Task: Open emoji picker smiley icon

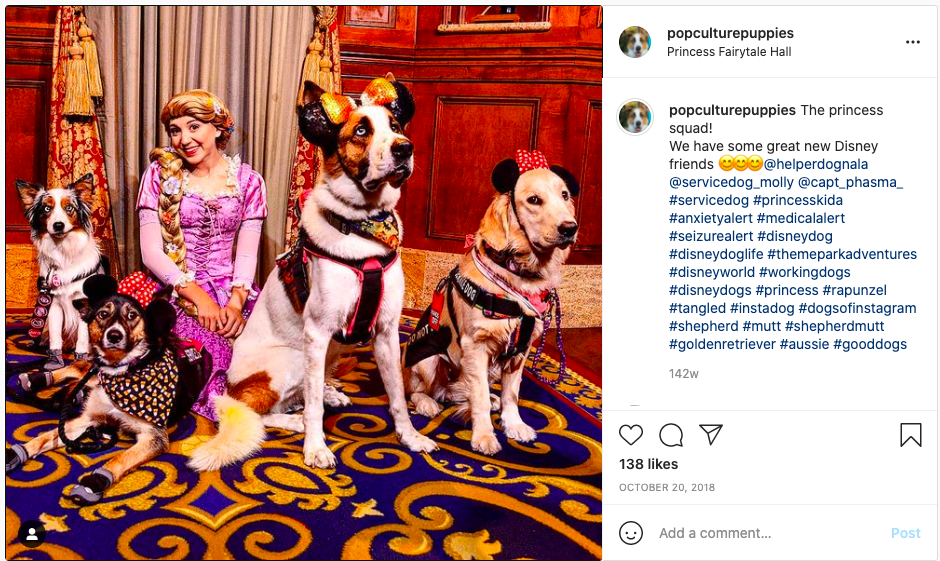Action: pos(631,533)
